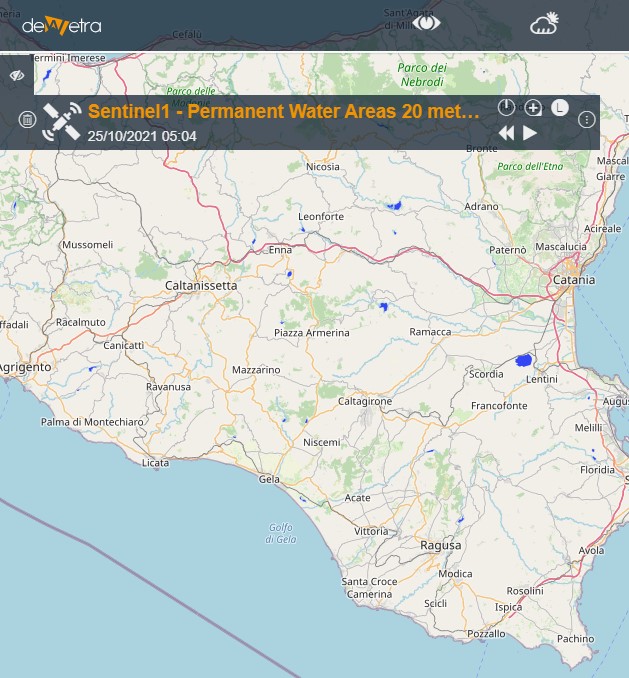This screenshot has width=629, height=678.
Task: Click the Francofonte map label
Action: click(499, 406)
